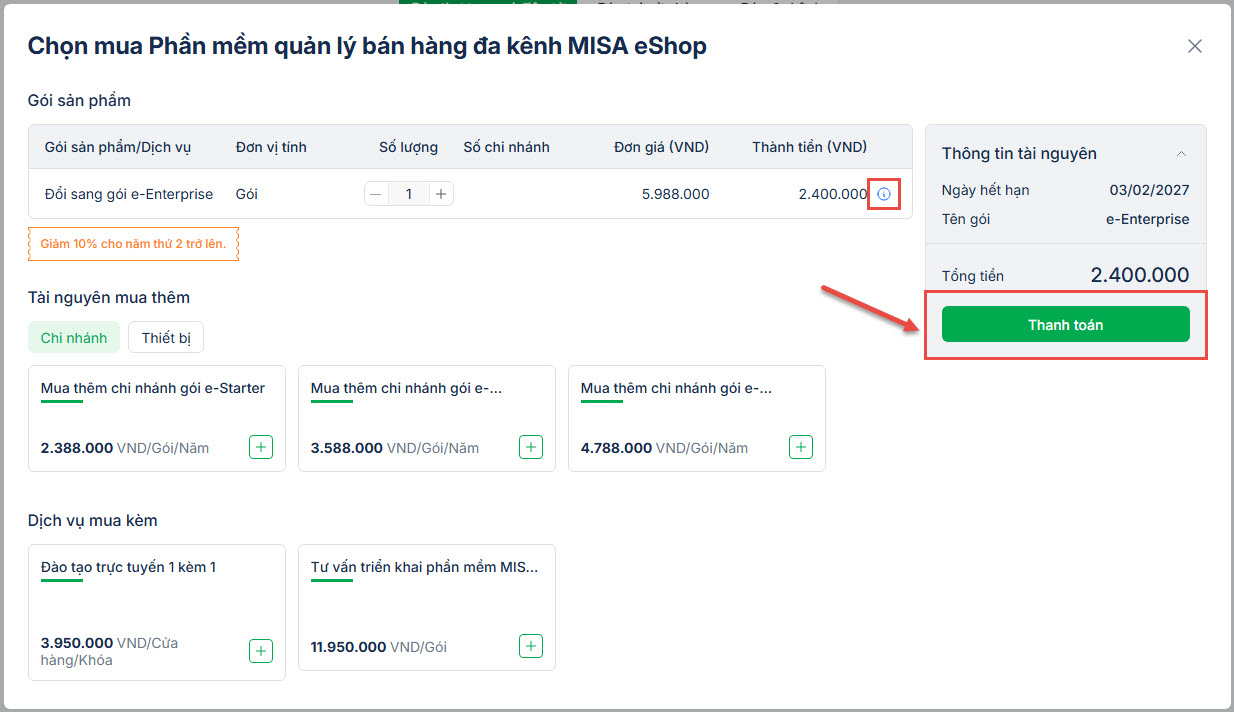The image size is (1234, 712).
Task: Add the 4.788.000 VND branch package
Action: [x=801, y=447]
